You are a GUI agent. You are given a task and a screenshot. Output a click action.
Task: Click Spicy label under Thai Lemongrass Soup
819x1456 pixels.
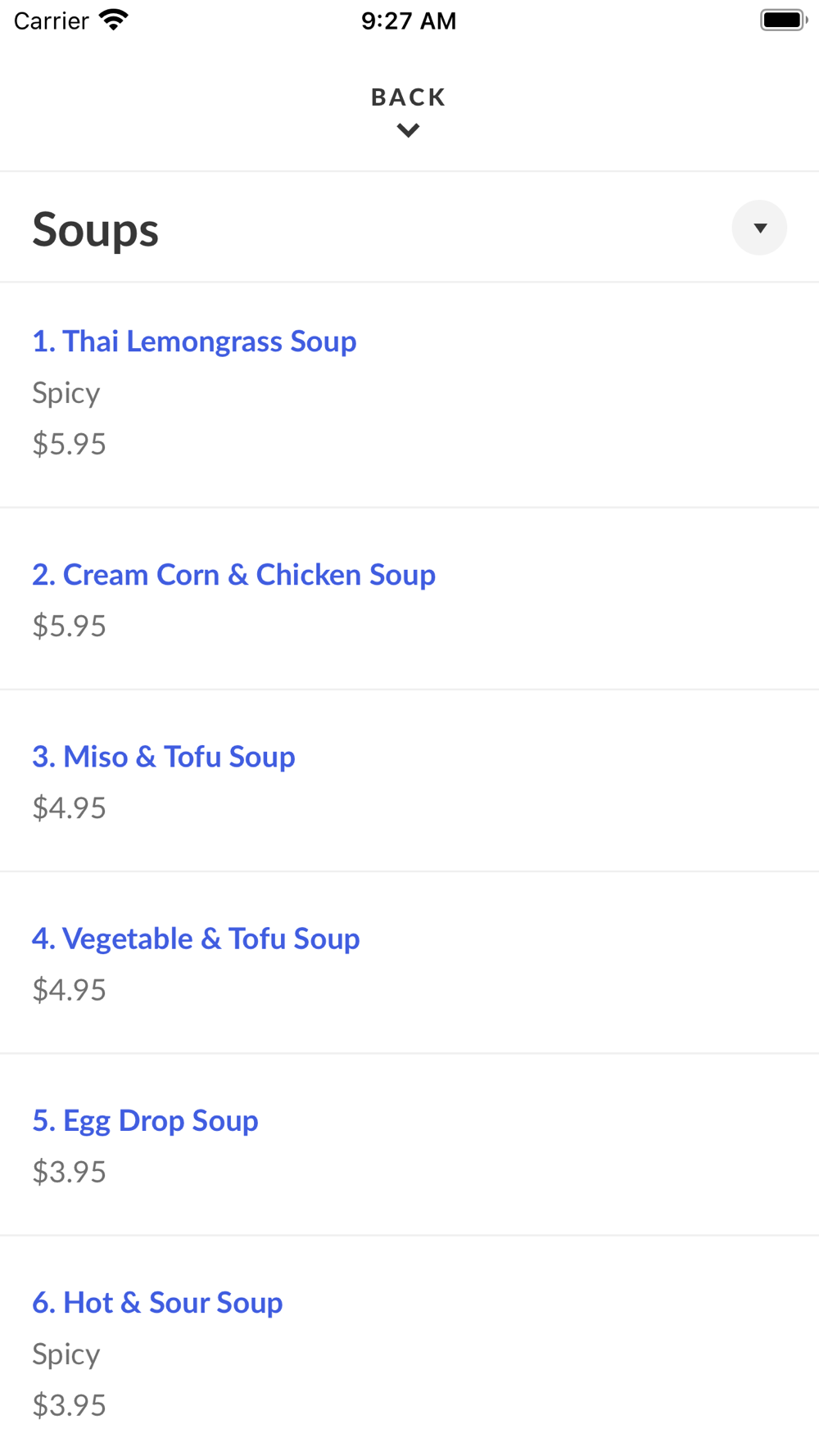66,393
